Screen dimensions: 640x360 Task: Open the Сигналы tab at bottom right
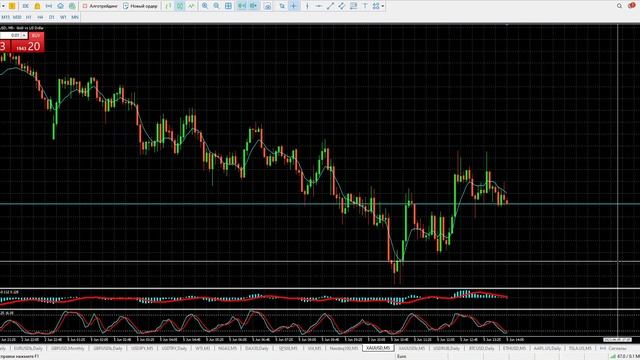point(617,348)
